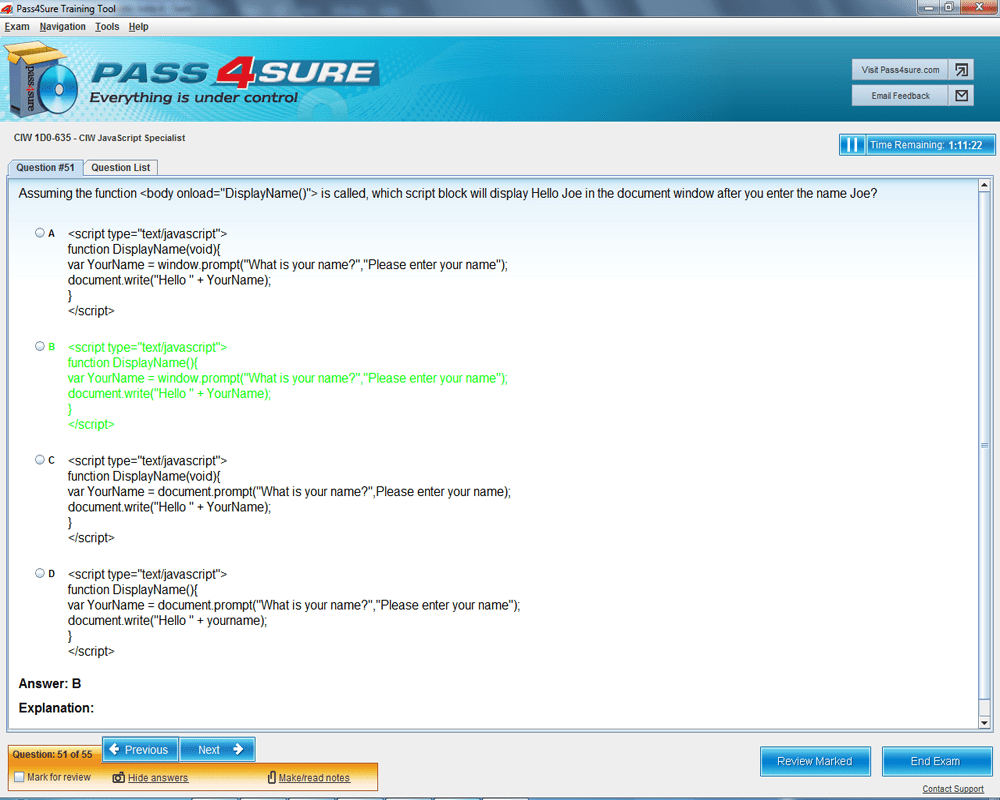The image size is (1000, 800).
Task: Click 'Question: 51 of 55' counter
Action: [52, 754]
